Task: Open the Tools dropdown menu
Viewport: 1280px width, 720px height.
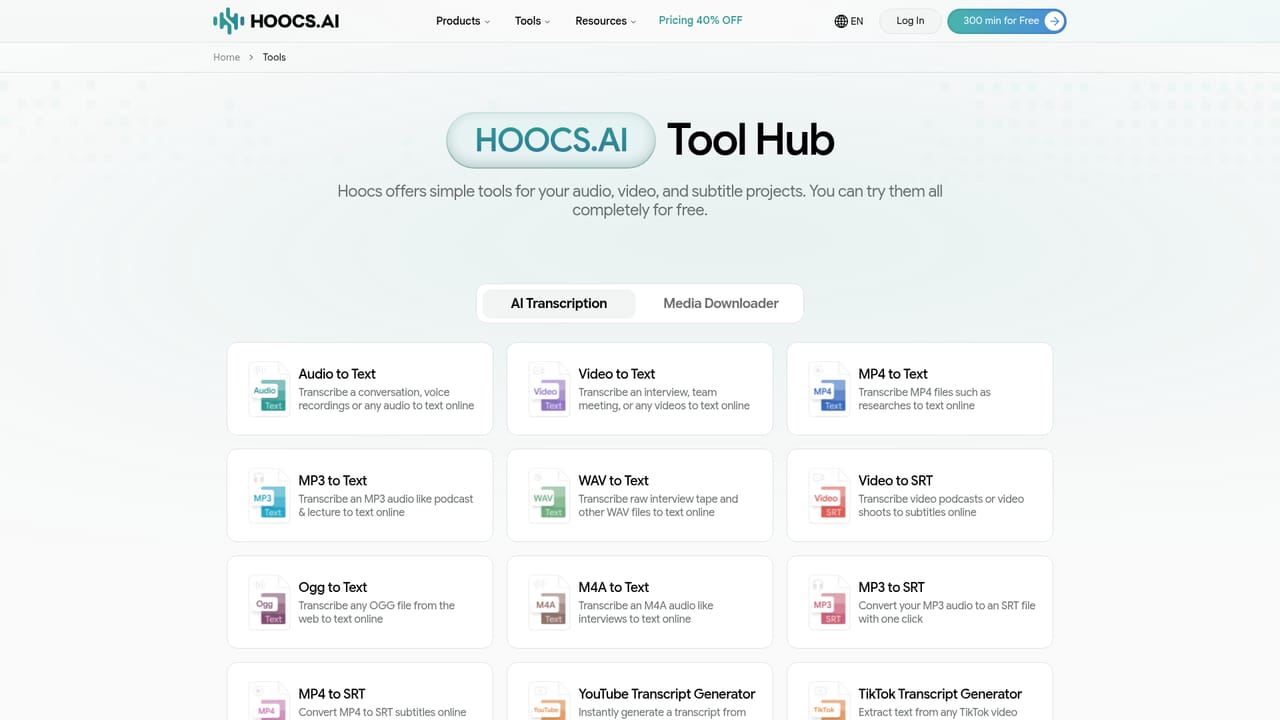Action: pyautogui.click(x=532, y=21)
